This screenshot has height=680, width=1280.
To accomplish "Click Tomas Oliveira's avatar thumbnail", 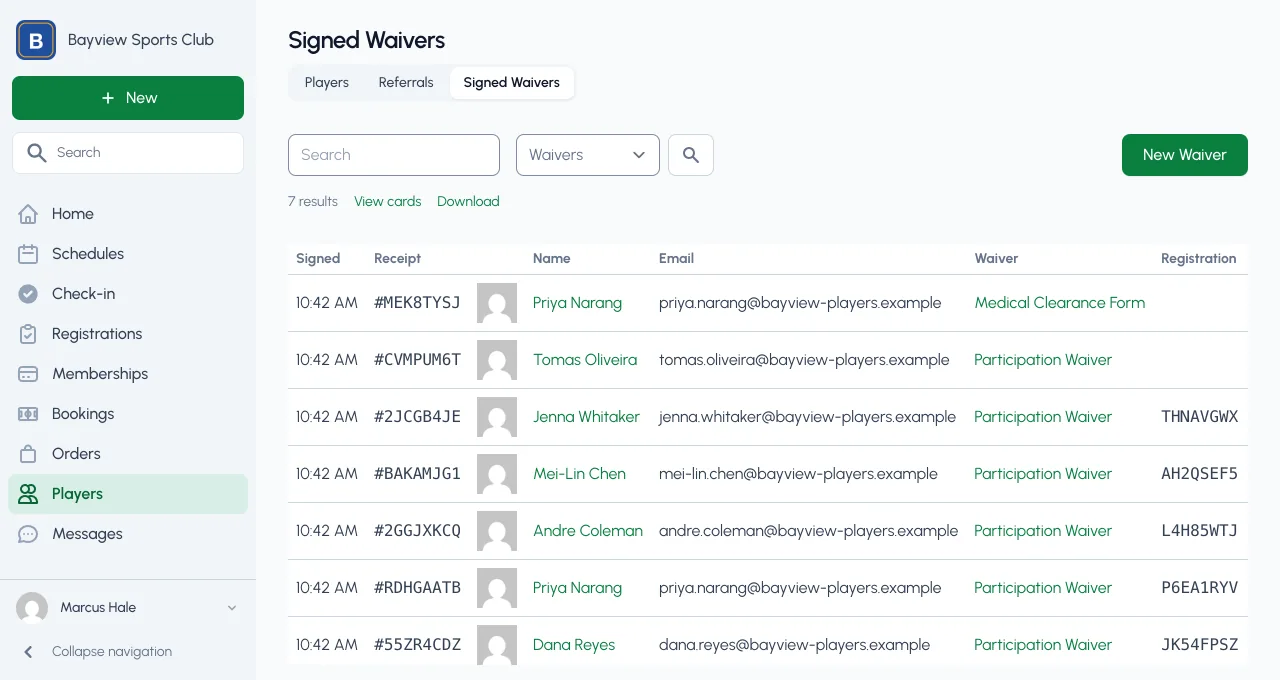I will 497,360.
